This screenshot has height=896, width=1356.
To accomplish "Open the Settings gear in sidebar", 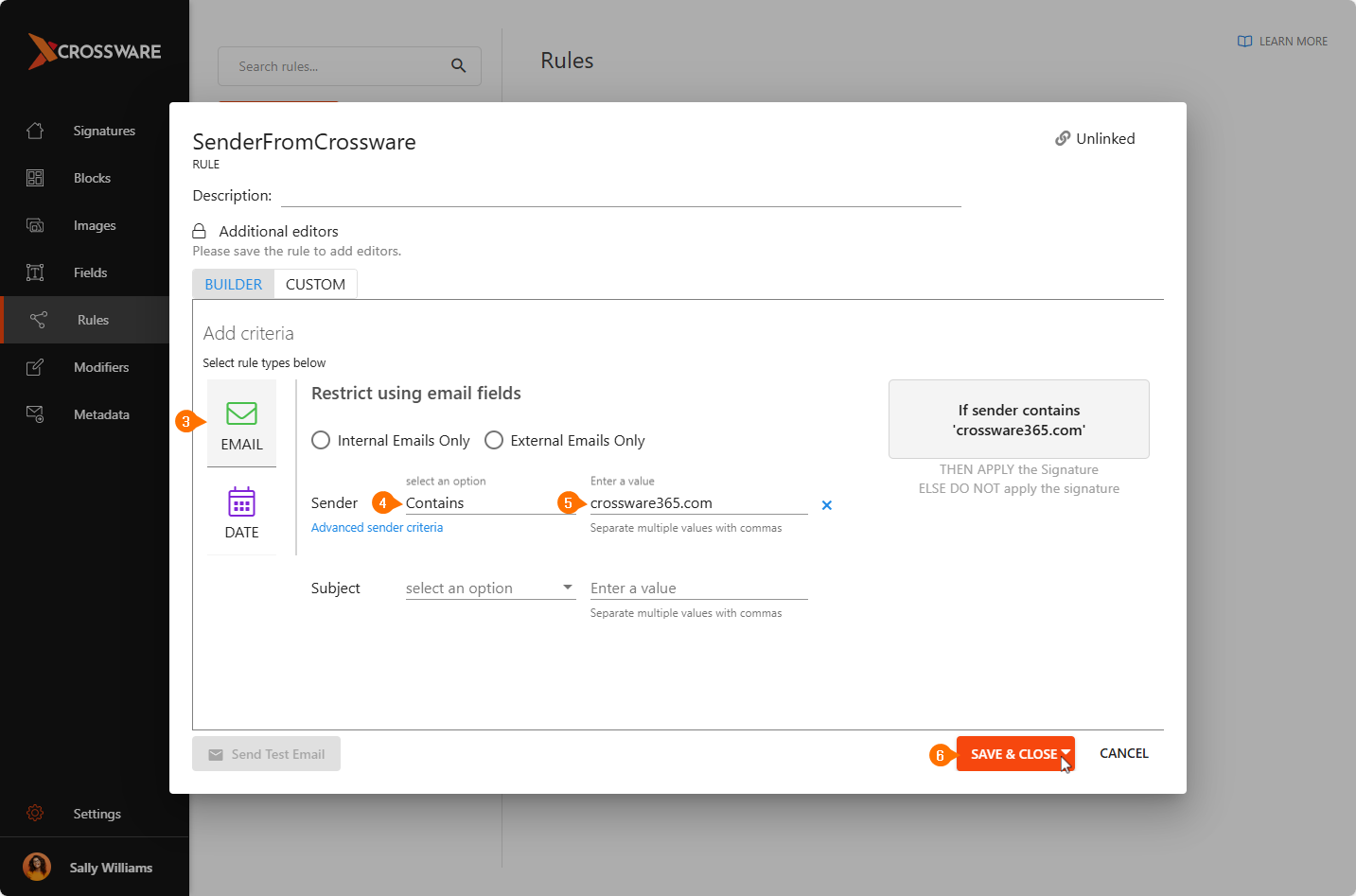I will click(x=35, y=814).
